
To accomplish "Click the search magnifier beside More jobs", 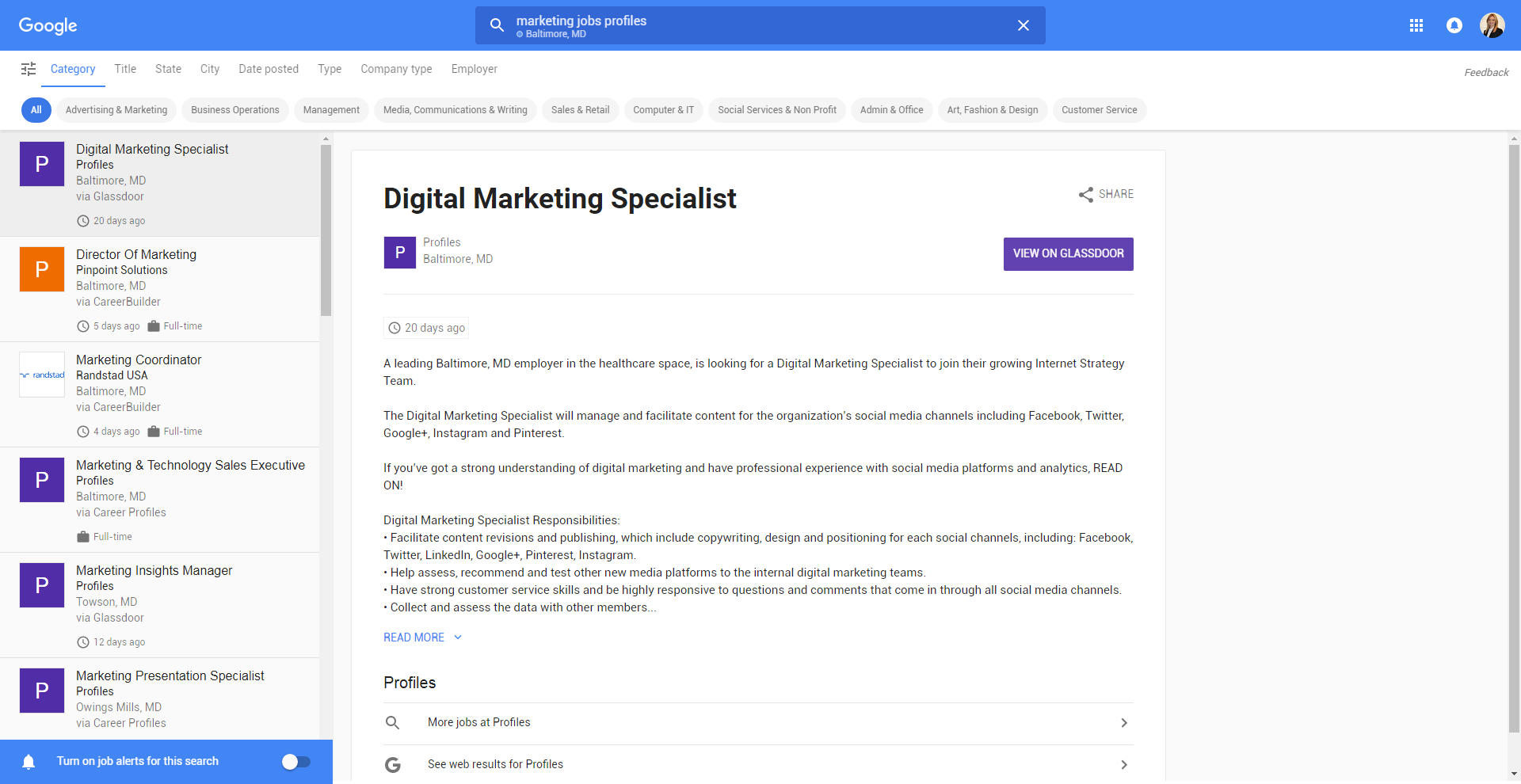I will pos(392,722).
